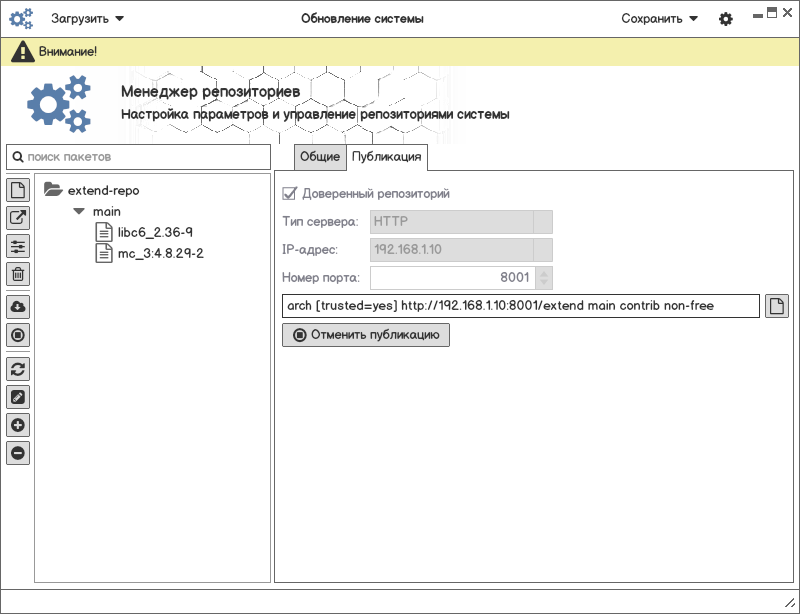Image resolution: width=800 pixels, height=614 pixels.
Task: Click the repository string text field
Action: (x=521, y=306)
